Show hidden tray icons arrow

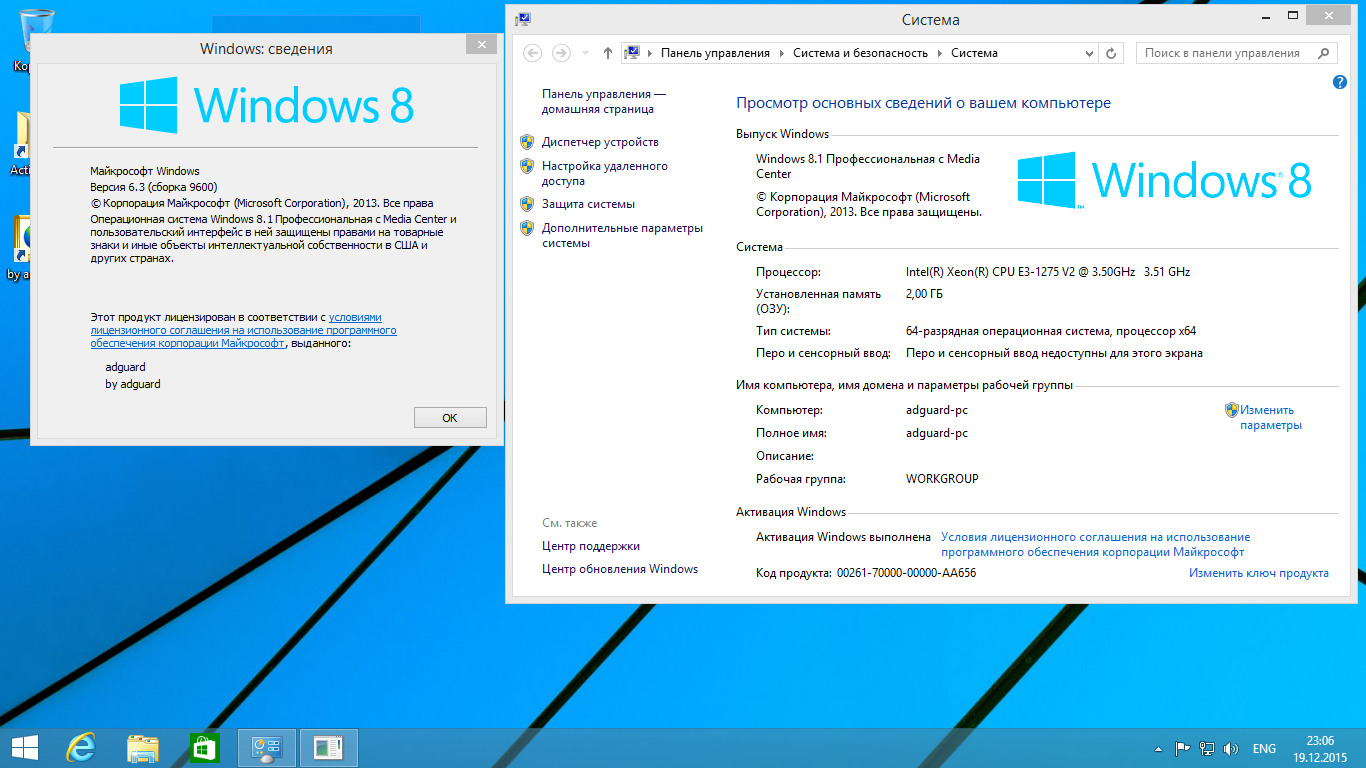pyautogui.click(x=1158, y=748)
